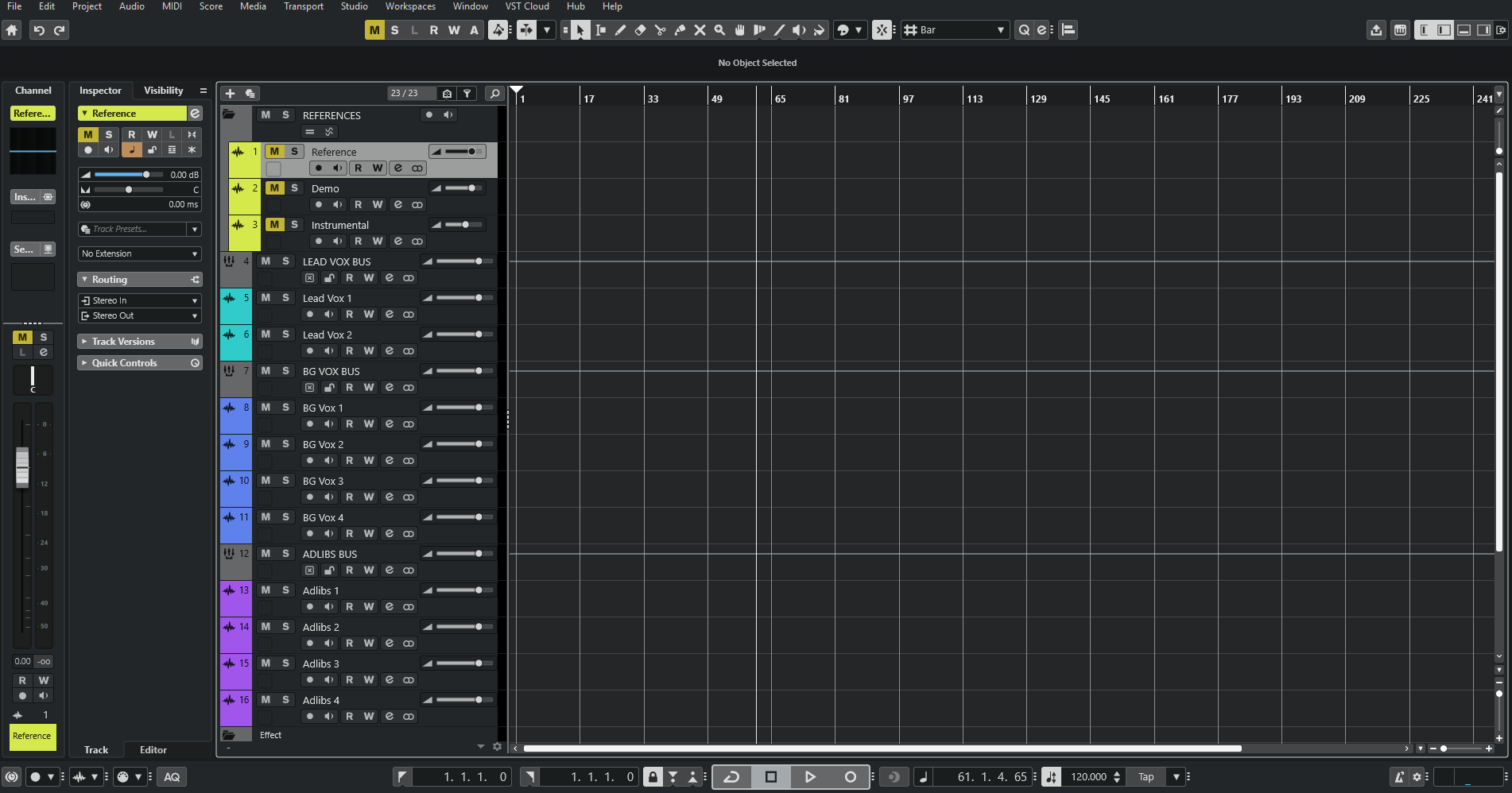Open the Transport menu
The height and width of the screenshot is (793, 1512).
coord(303,6)
